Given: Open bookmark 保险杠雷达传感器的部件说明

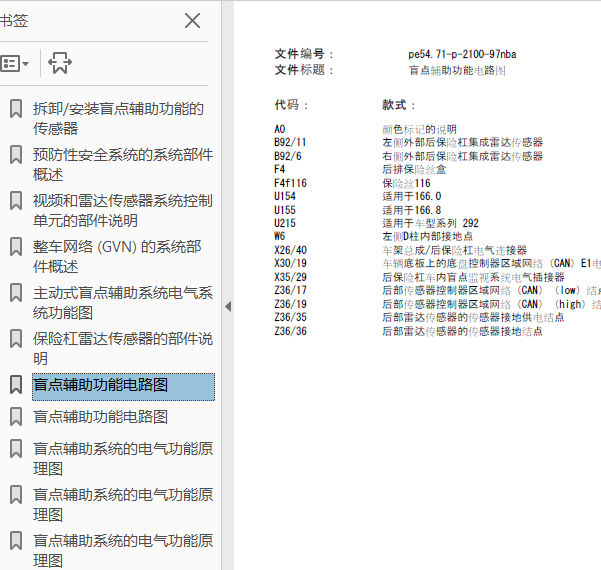Looking at the screenshot, I should click(x=123, y=348).
